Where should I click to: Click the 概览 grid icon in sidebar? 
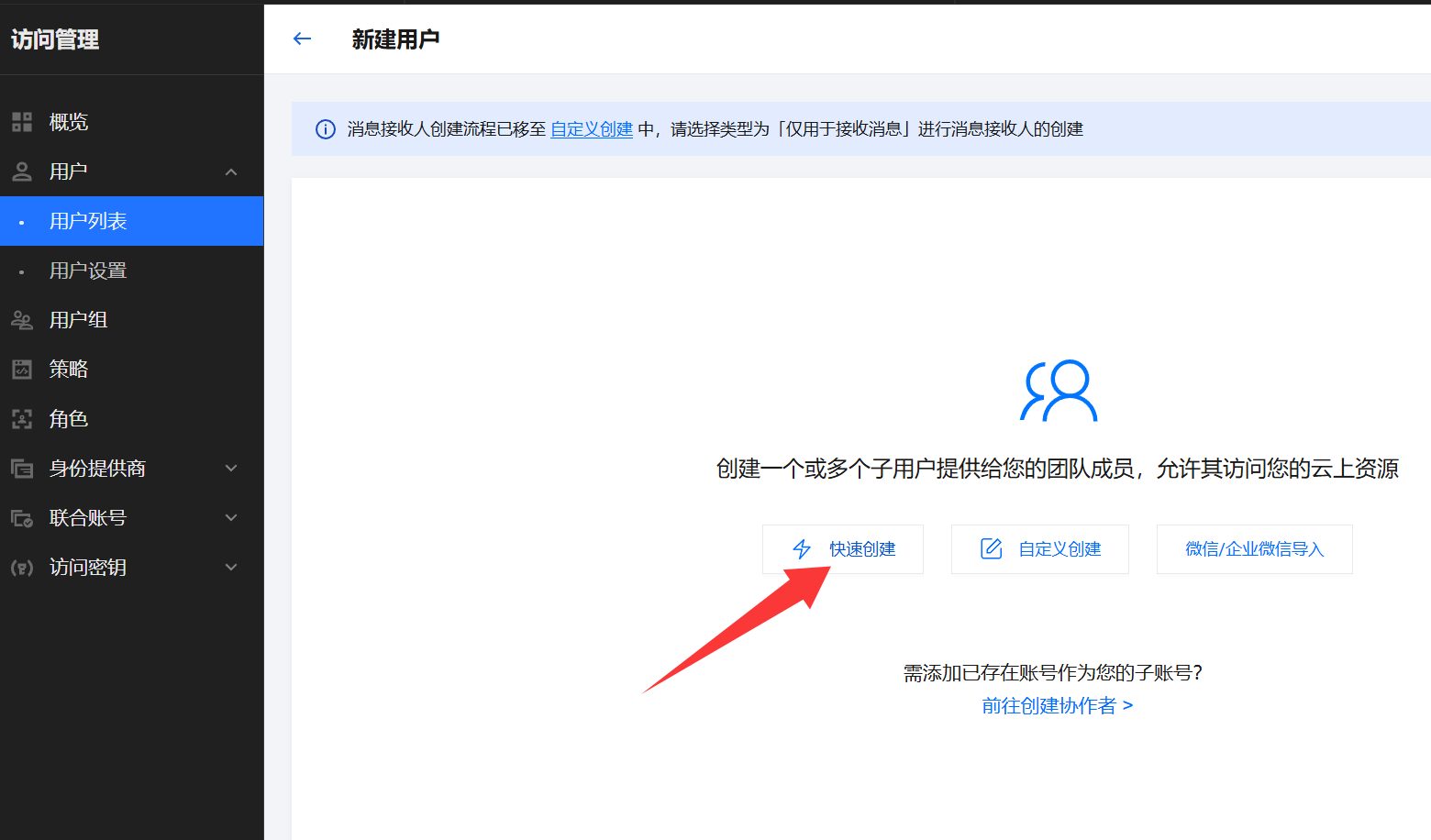pos(22,122)
